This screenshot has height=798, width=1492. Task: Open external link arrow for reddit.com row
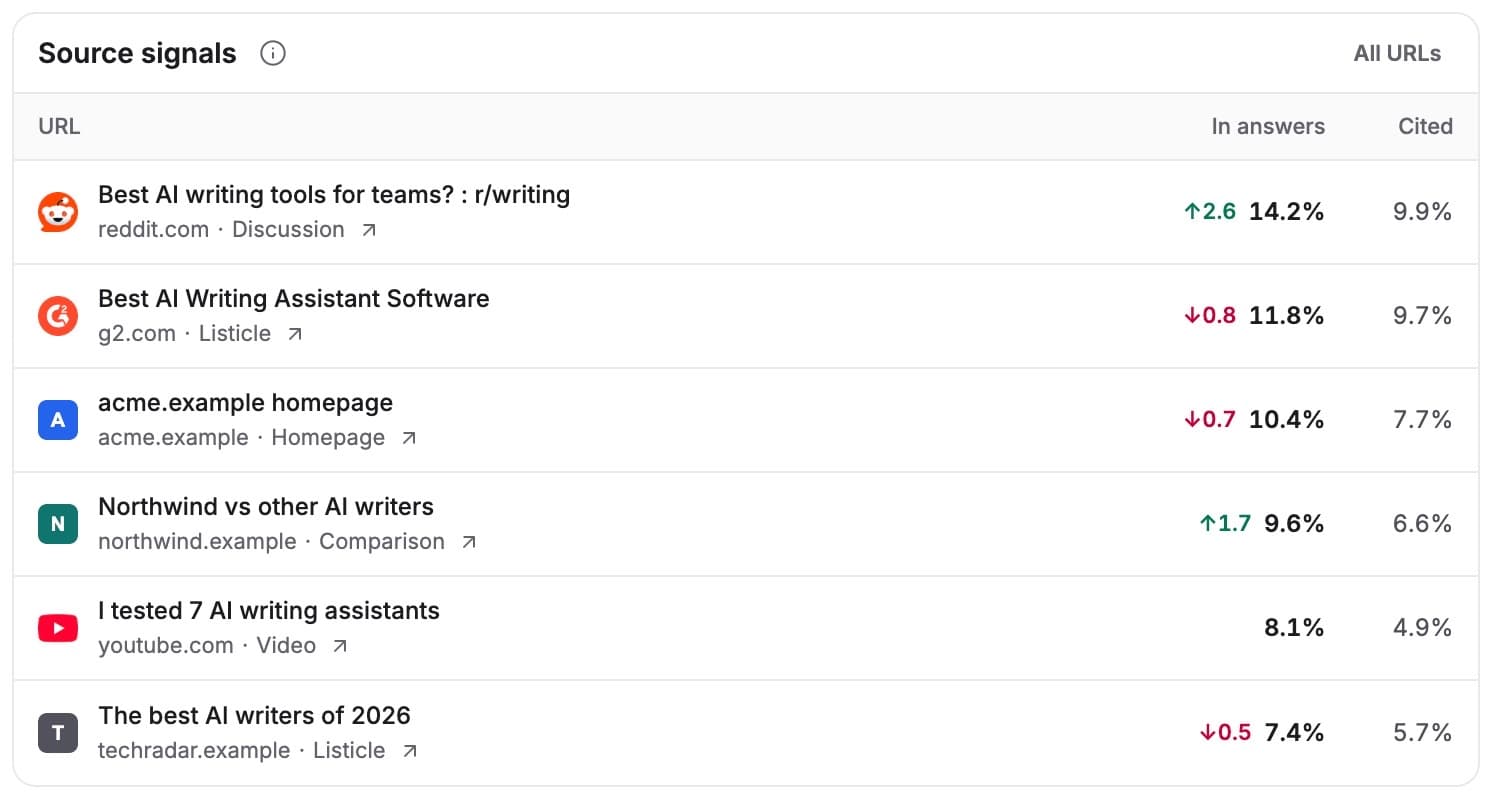[x=369, y=230]
